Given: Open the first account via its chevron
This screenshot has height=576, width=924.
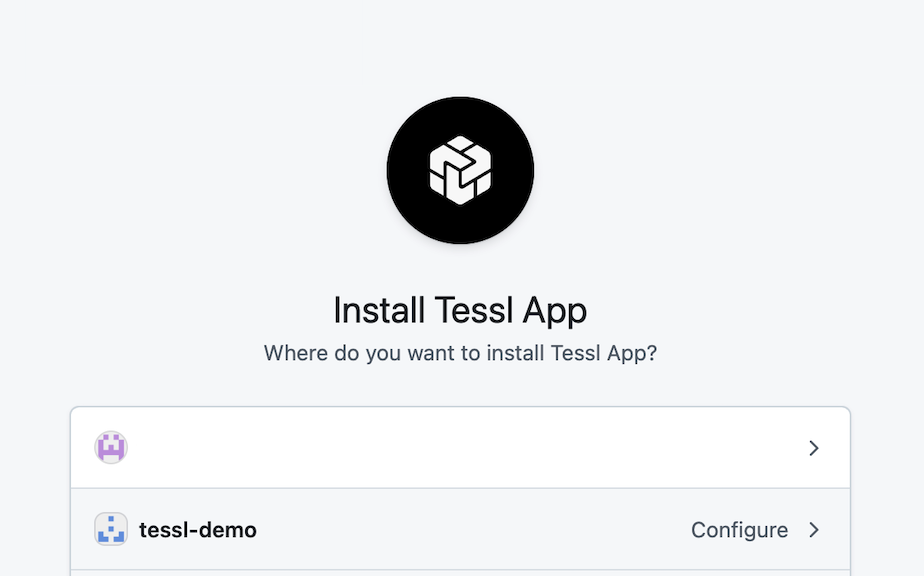Looking at the screenshot, I should (x=814, y=448).
